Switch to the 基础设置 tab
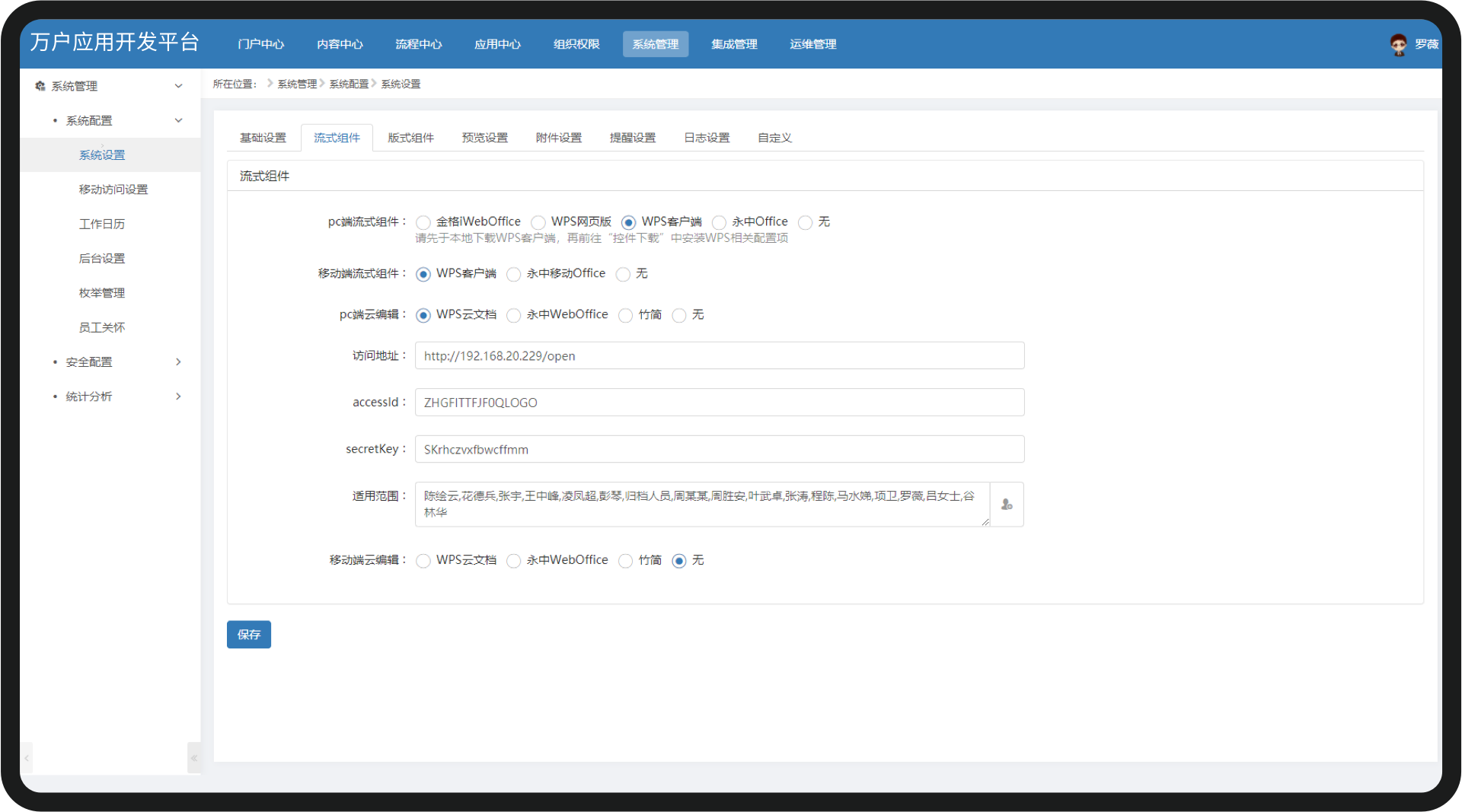The width and height of the screenshot is (1462, 812). 263,138
